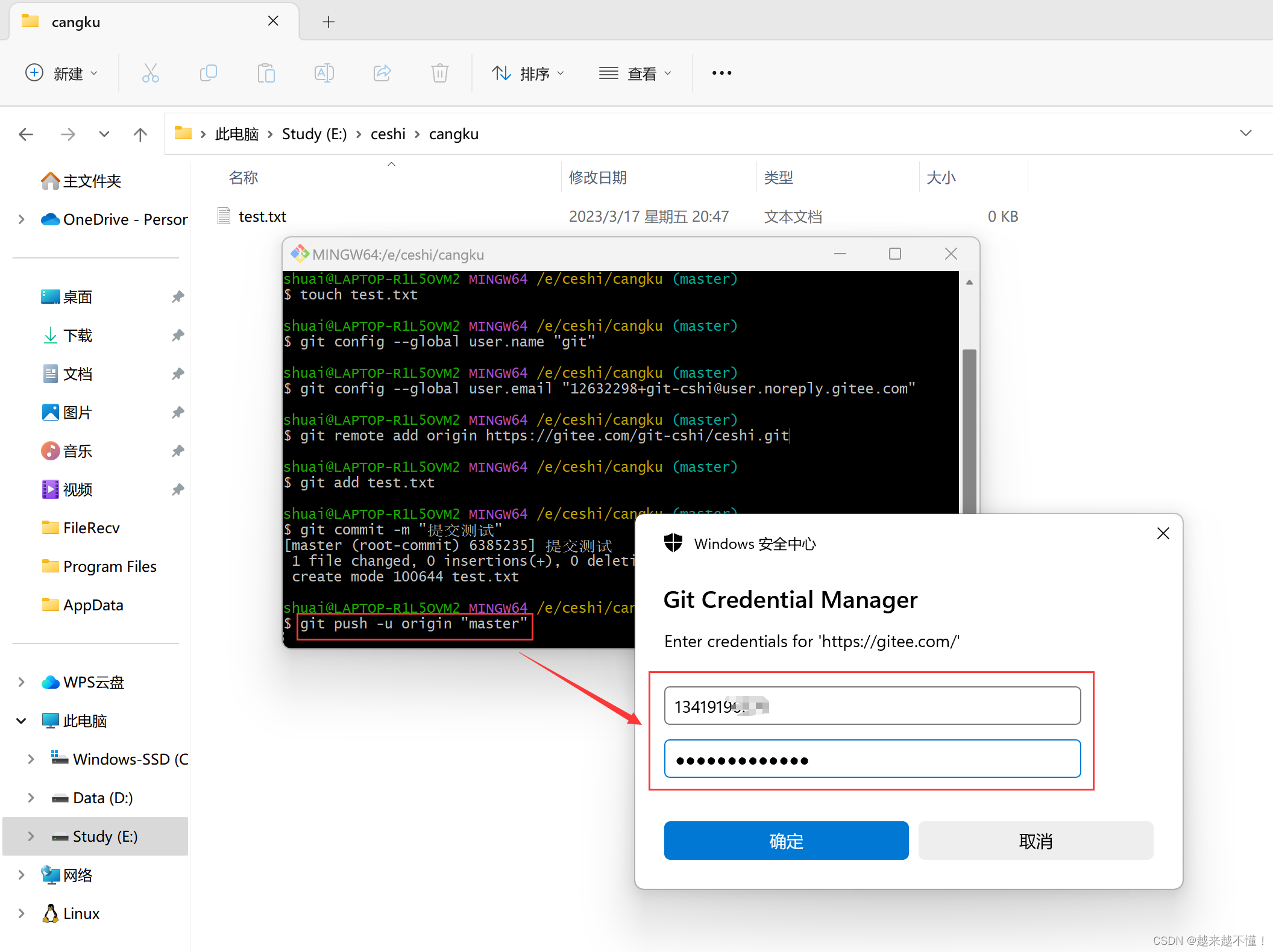Confirm credentials with 确定 button
Screen dimensions: 1273x952
click(786, 841)
